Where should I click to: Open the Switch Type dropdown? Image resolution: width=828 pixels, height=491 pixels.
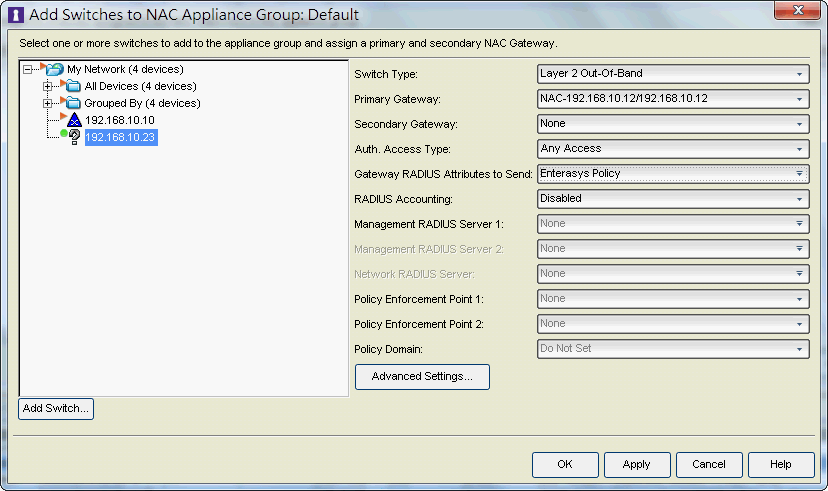coord(673,74)
